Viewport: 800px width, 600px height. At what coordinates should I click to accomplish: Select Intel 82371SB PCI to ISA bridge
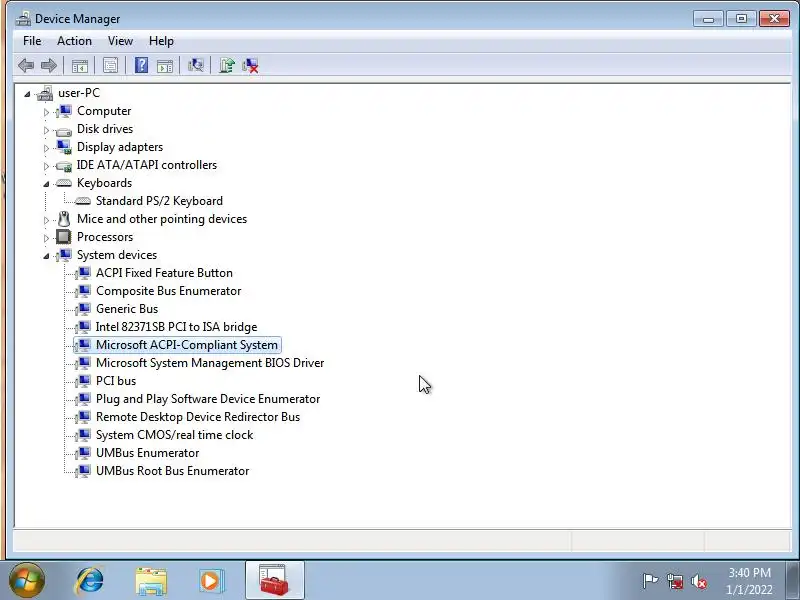[x=177, y=327]
